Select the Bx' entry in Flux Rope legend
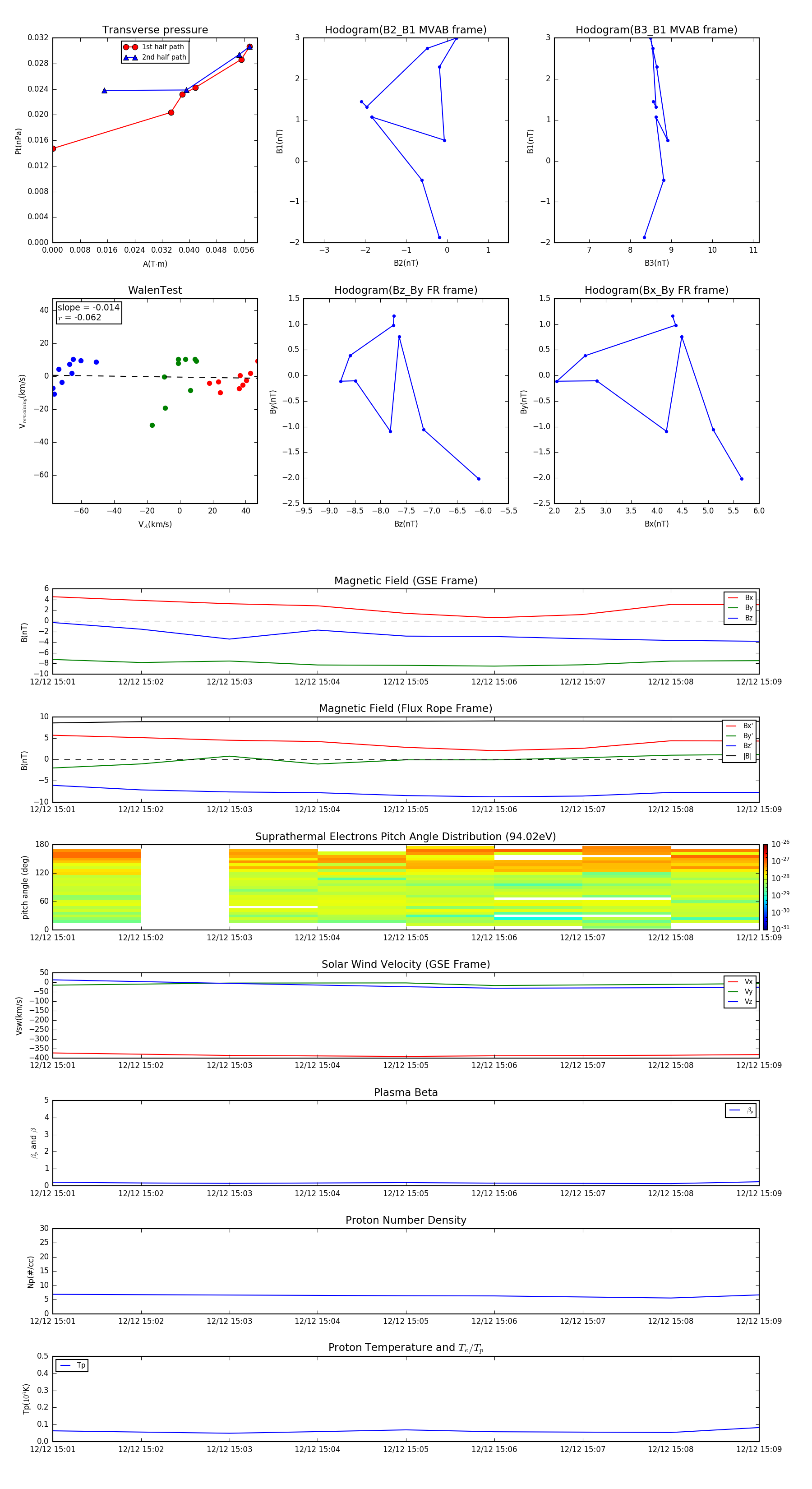The width and height of the screenshot is (812, 1489). (739, 726)
